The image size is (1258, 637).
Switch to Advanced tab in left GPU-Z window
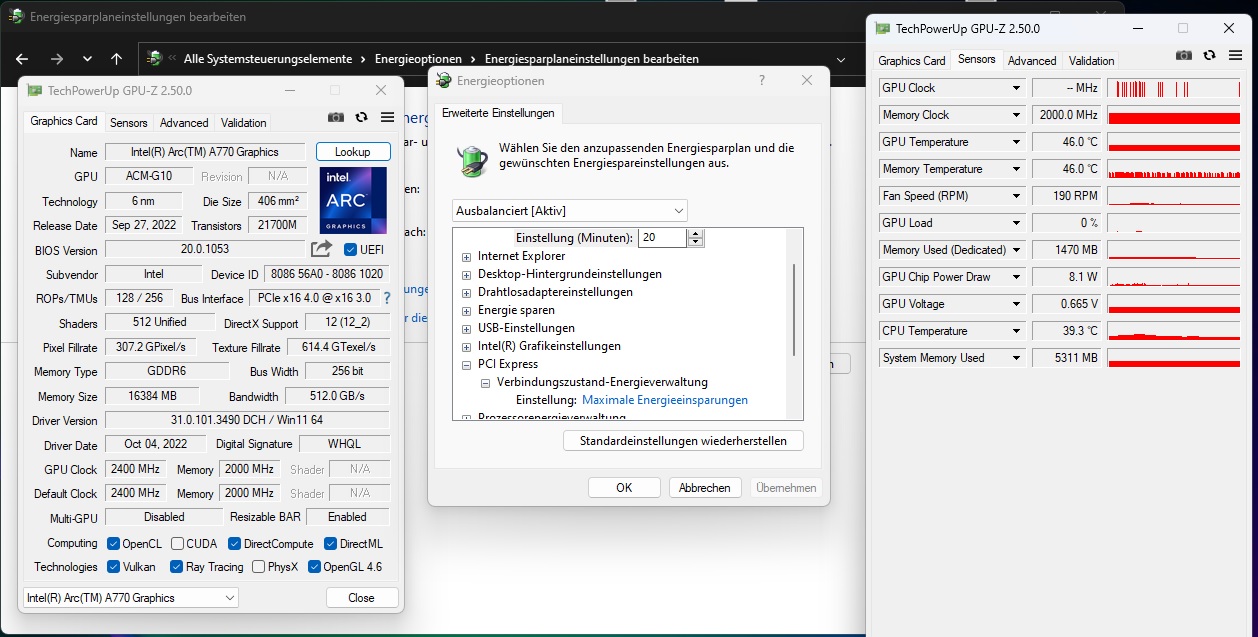coord(184,123)
